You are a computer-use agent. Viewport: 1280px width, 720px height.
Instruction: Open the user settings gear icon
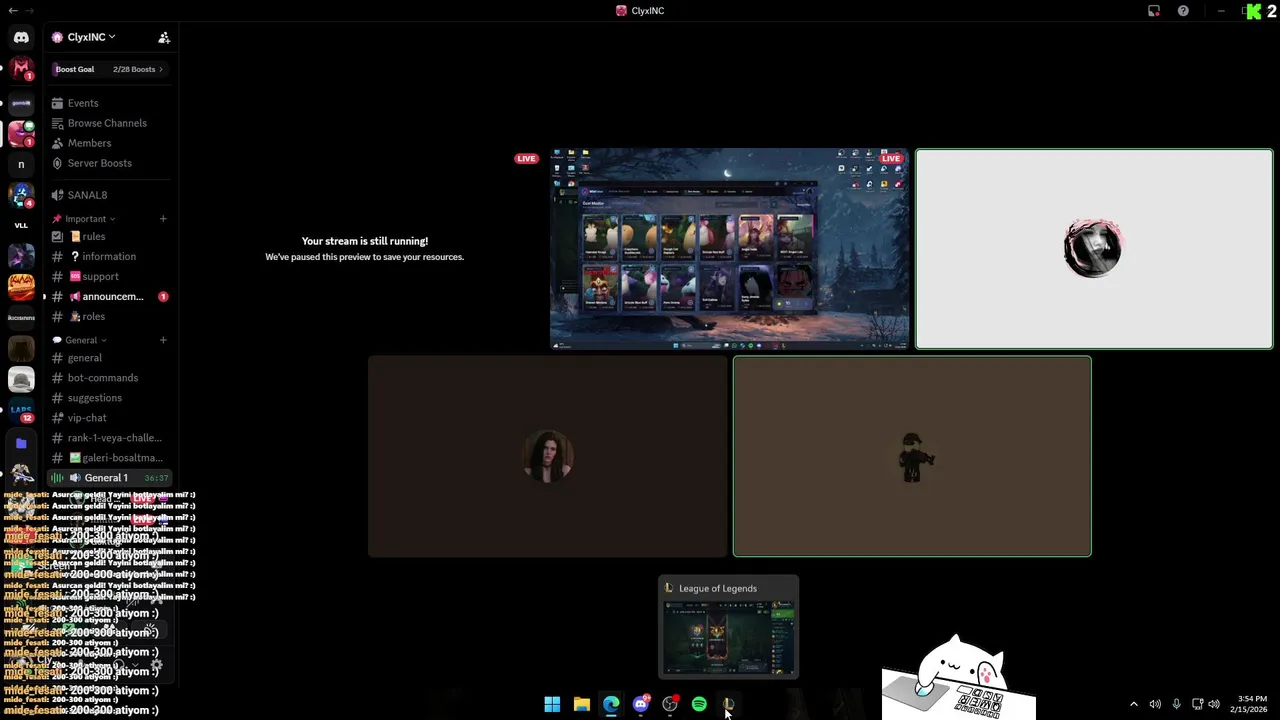click(157, 665)
